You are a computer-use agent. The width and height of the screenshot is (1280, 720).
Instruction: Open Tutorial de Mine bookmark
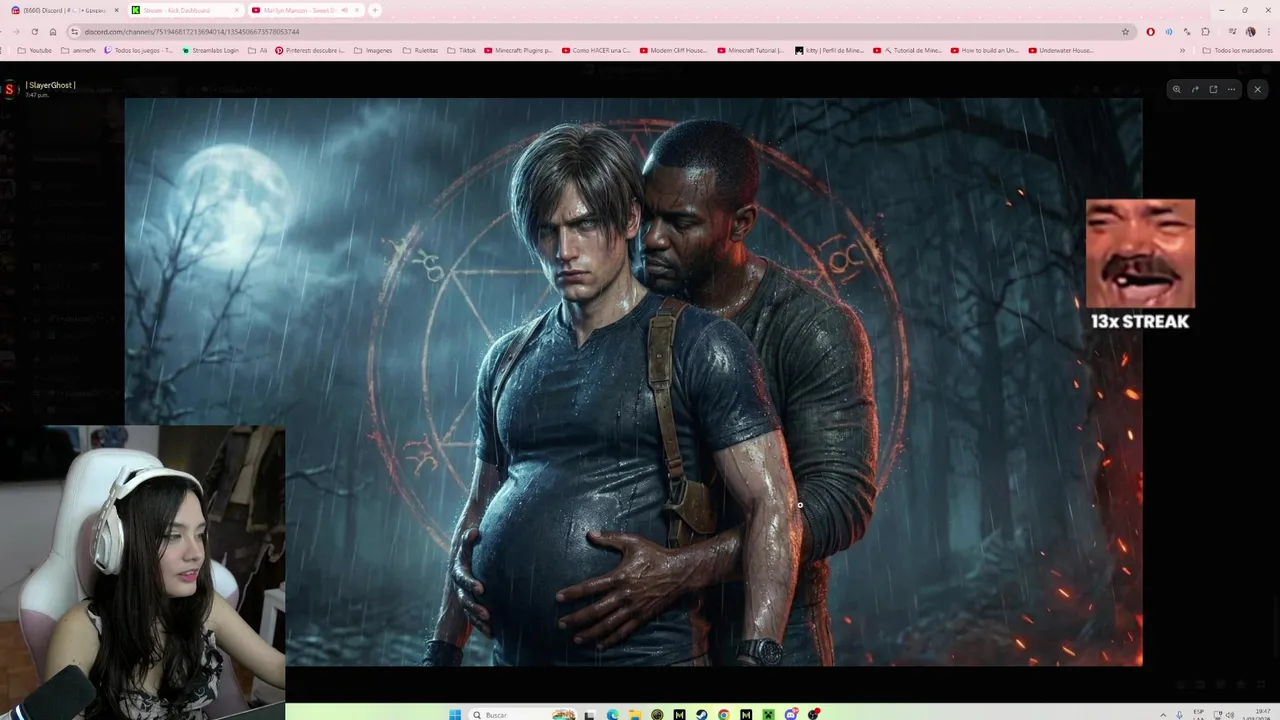pyautogui.click(x=908, y=50)
